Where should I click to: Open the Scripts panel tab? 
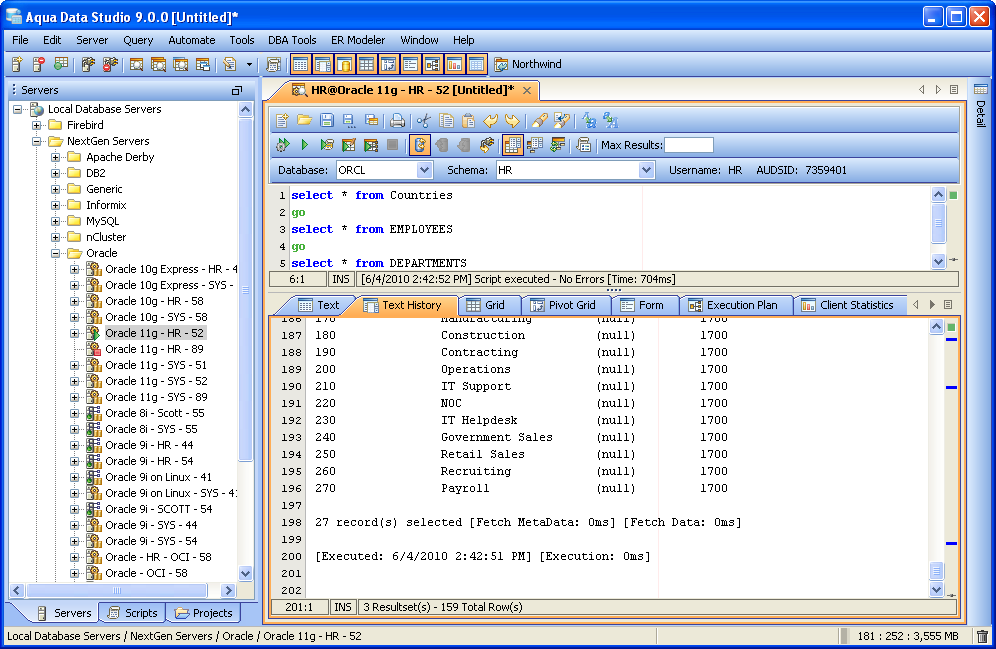pyautogui.click(x=131, y=613)
